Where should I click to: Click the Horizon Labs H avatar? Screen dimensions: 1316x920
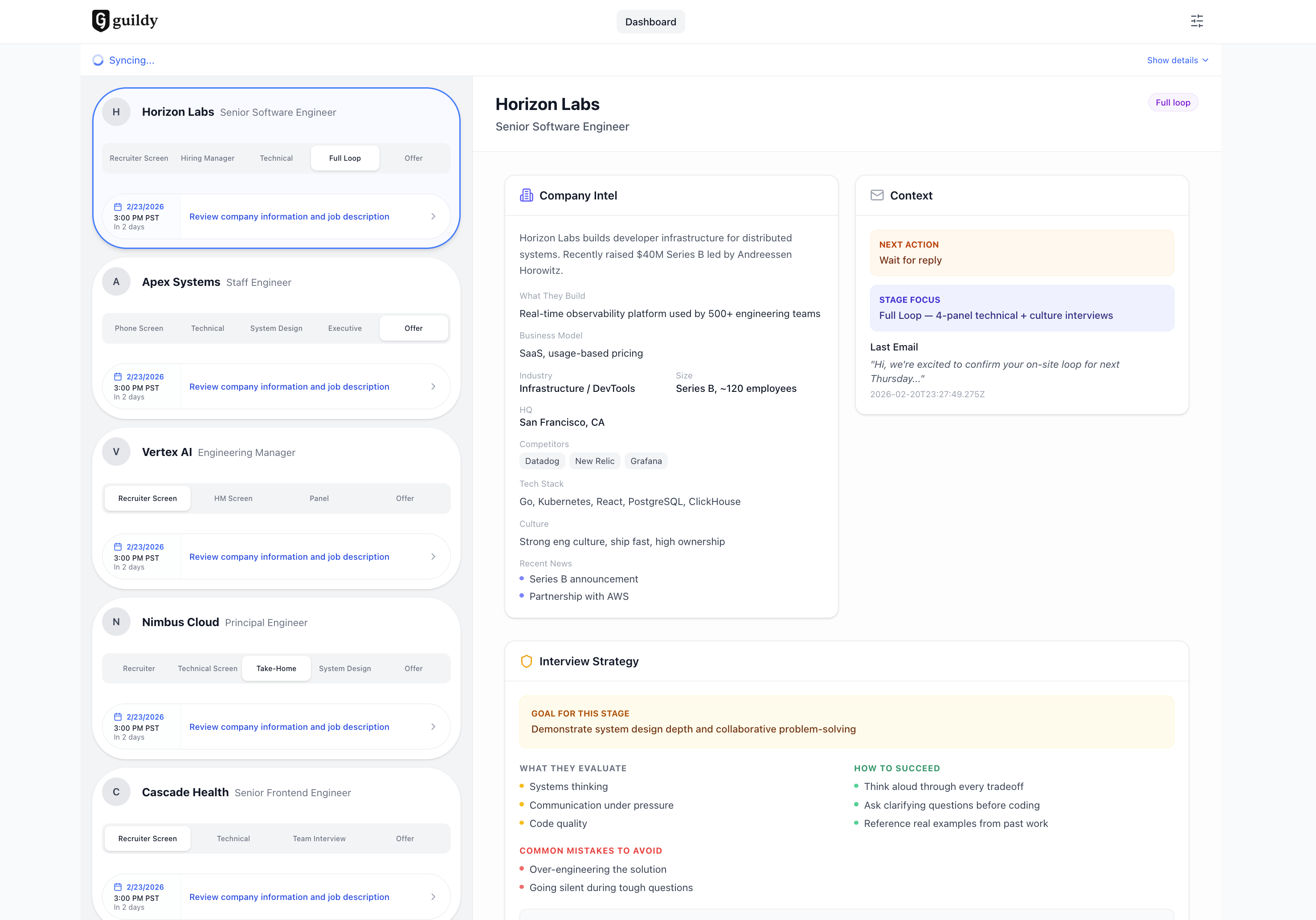point(116,112)
